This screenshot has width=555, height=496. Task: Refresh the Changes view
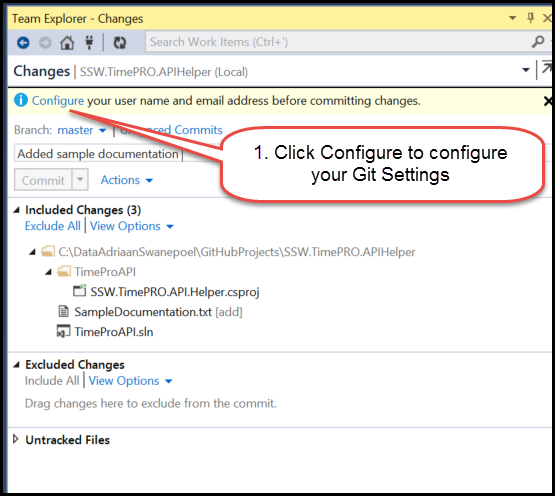pyautogui.click(x=120, y=43)
